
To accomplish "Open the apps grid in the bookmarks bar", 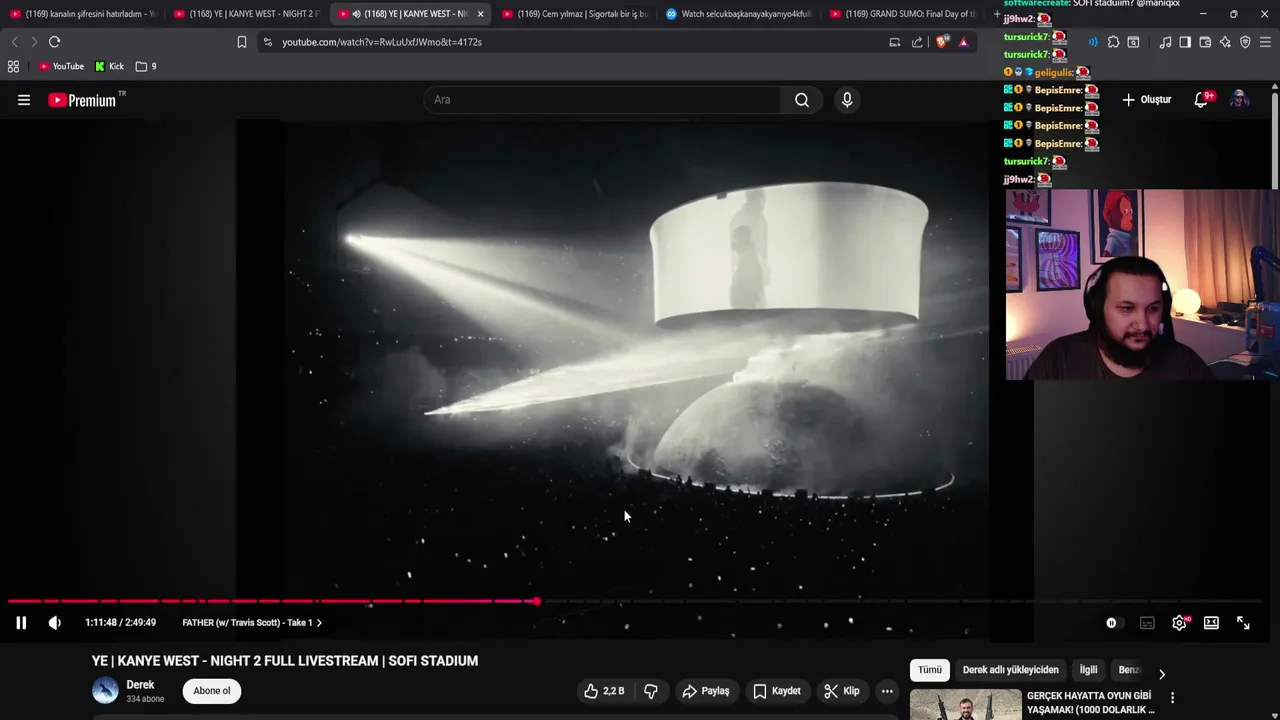I will click(13, 67).
